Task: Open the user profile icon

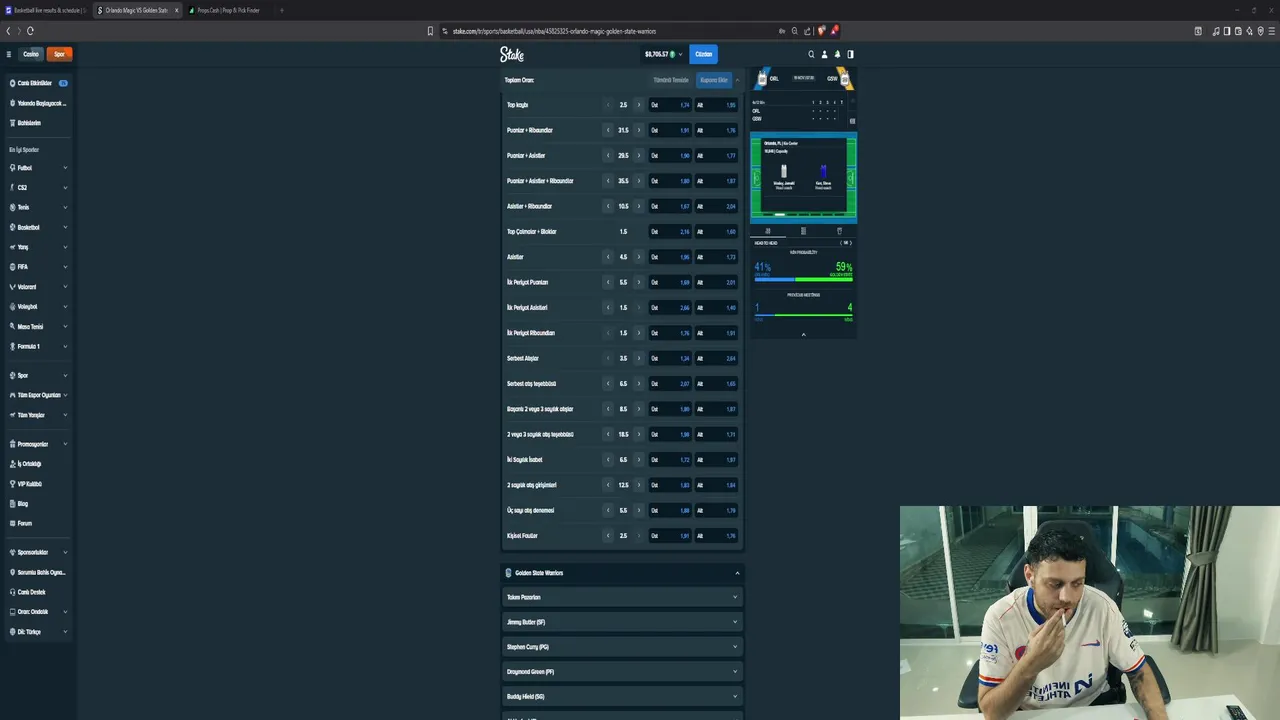Action: (824, 54)
